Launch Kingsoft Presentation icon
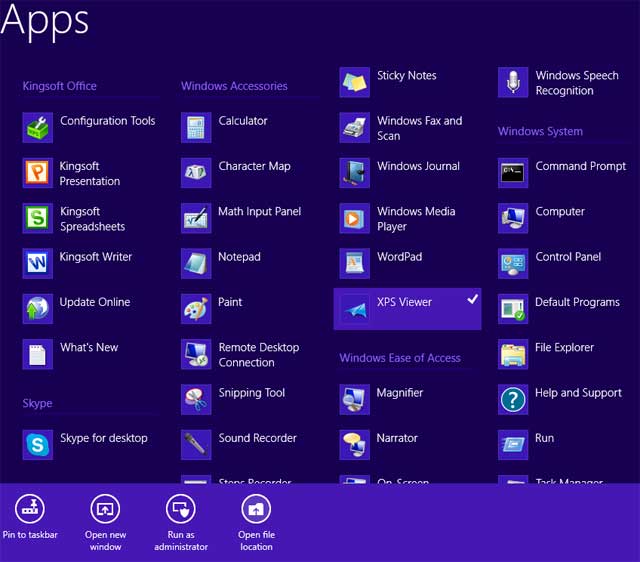 tap(38, 173)
